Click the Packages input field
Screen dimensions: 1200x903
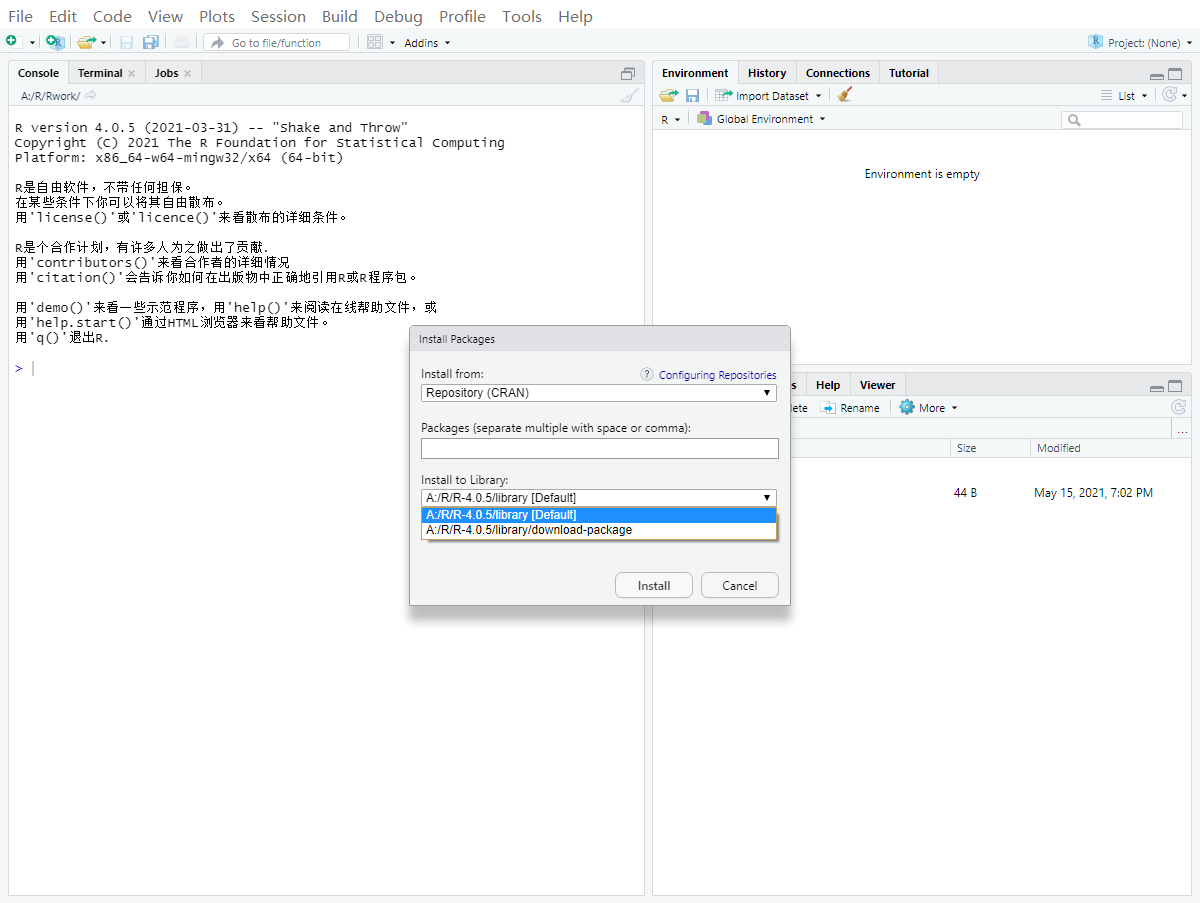pyautogui.click(x=599, y=448)
